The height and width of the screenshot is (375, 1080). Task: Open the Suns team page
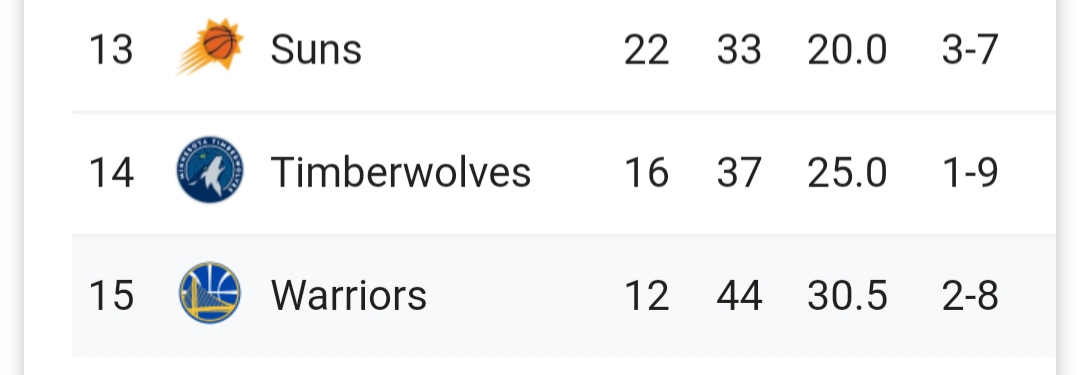click(316, 50)
